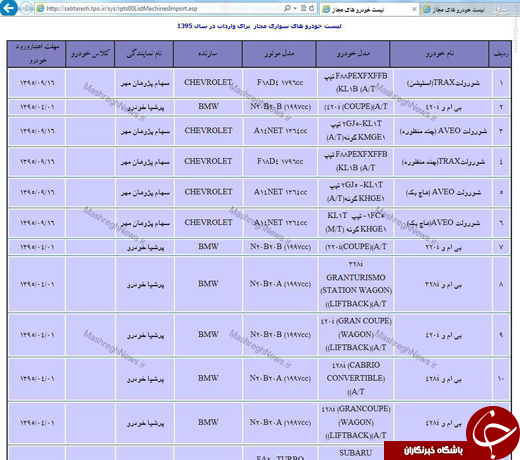Screen dimensions: 520x460
Task: Click model cell containing KHGE1 (A/T) in row 5
Action: coord(356,192)
